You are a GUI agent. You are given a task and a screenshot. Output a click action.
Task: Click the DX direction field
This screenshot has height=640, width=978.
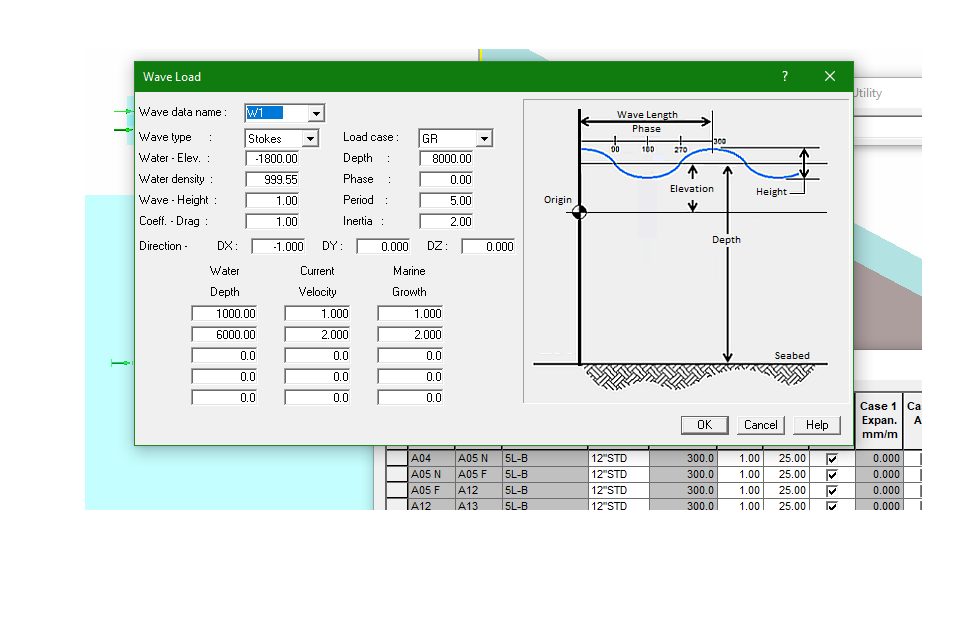(278, 246)
